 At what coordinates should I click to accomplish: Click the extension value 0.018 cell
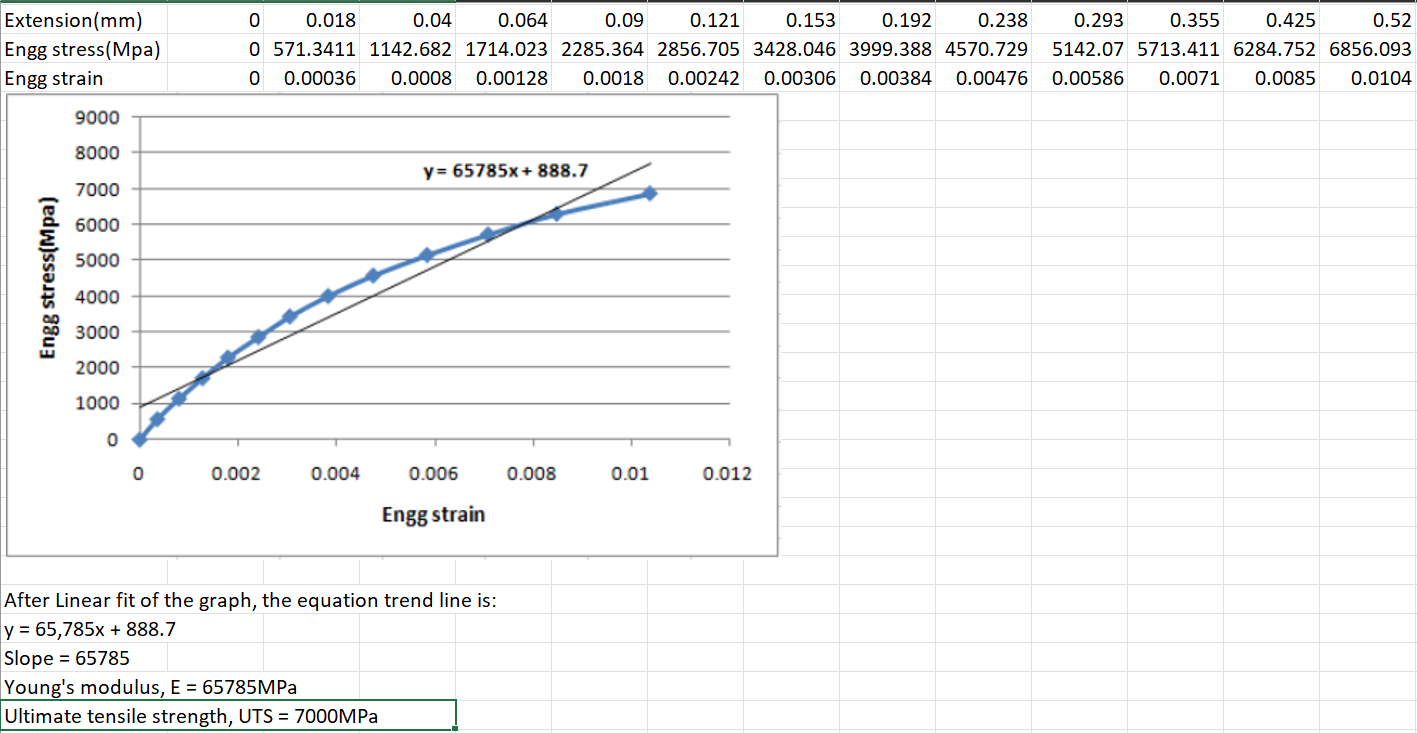(313, 21)
